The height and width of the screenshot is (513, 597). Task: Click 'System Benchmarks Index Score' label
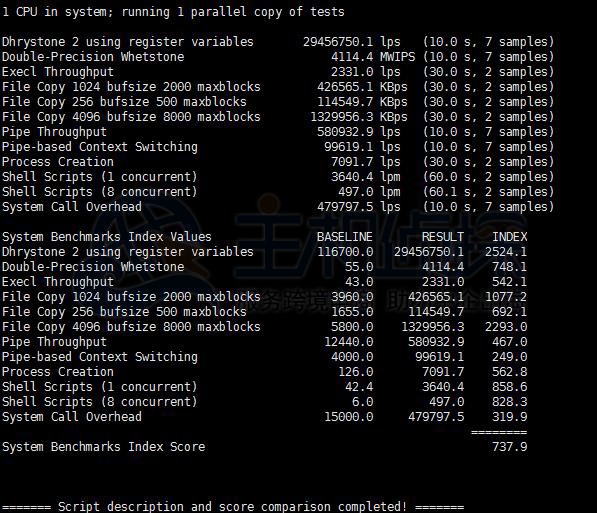pyautogui.click(x=104, y=447)
